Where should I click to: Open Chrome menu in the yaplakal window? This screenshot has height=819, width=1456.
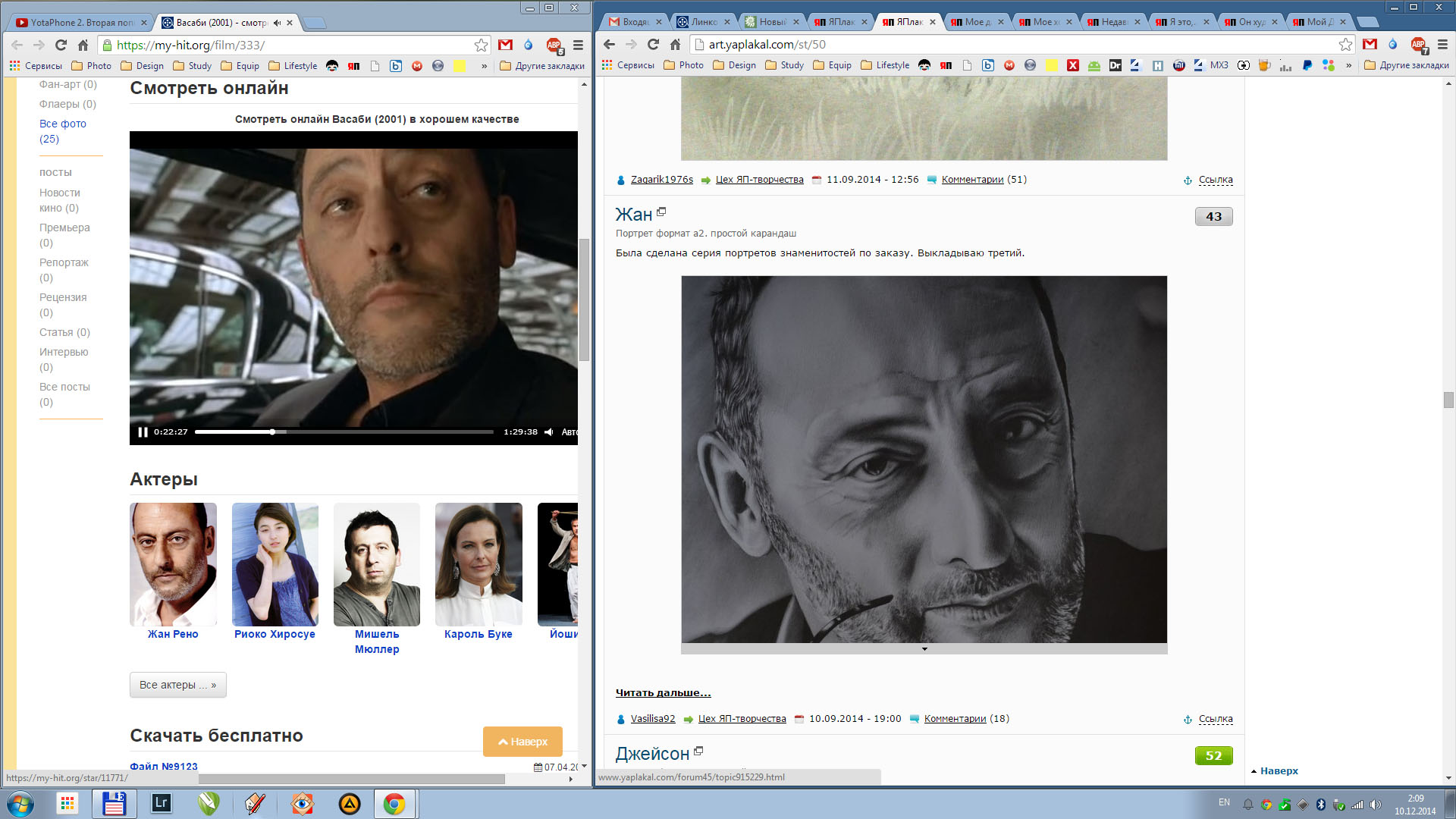tap(1442, 45)
